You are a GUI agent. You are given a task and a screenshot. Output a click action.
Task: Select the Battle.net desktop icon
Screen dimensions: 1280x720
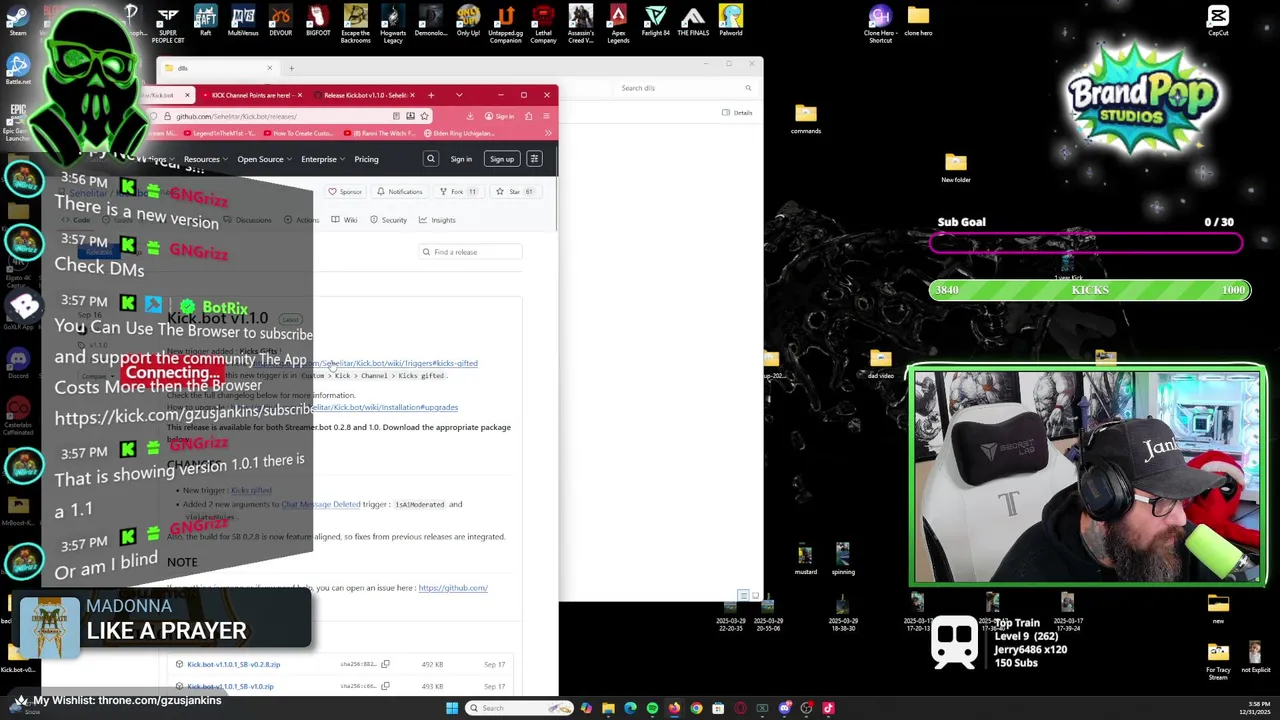(x=18, y=68)
